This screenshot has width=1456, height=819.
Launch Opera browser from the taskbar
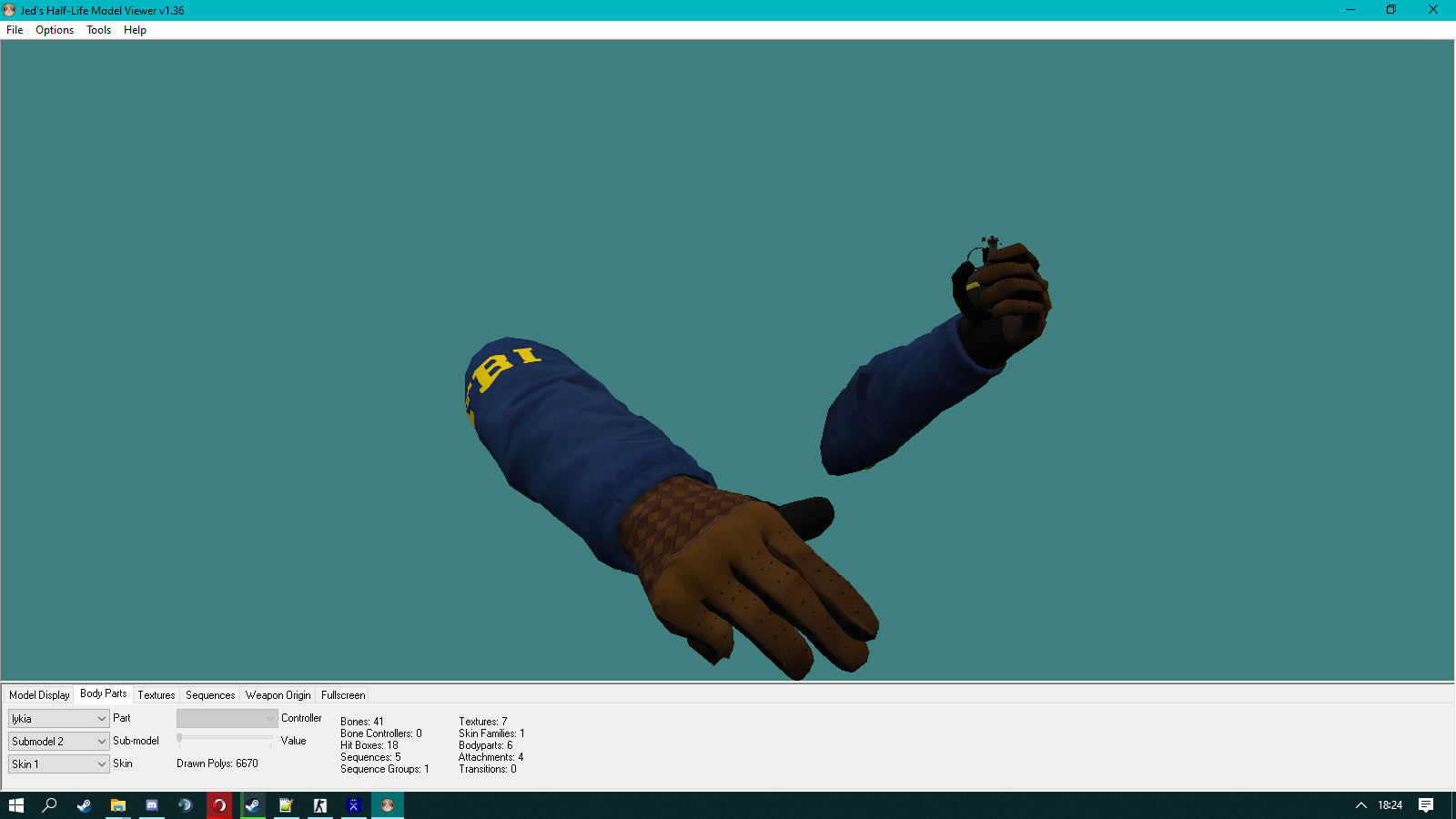tap(219, 805)
